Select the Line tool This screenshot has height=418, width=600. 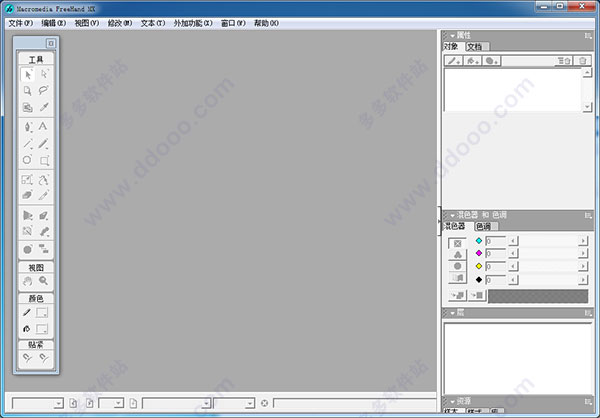click(28, 144)
